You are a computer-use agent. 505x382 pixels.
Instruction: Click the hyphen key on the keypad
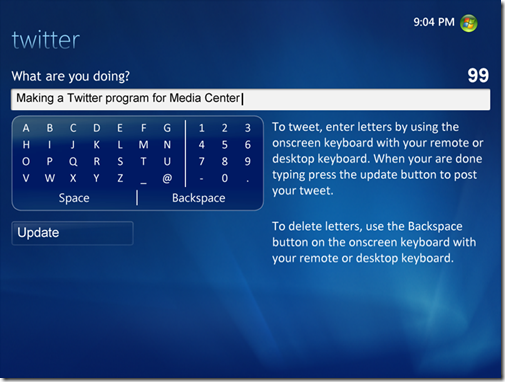201,179
